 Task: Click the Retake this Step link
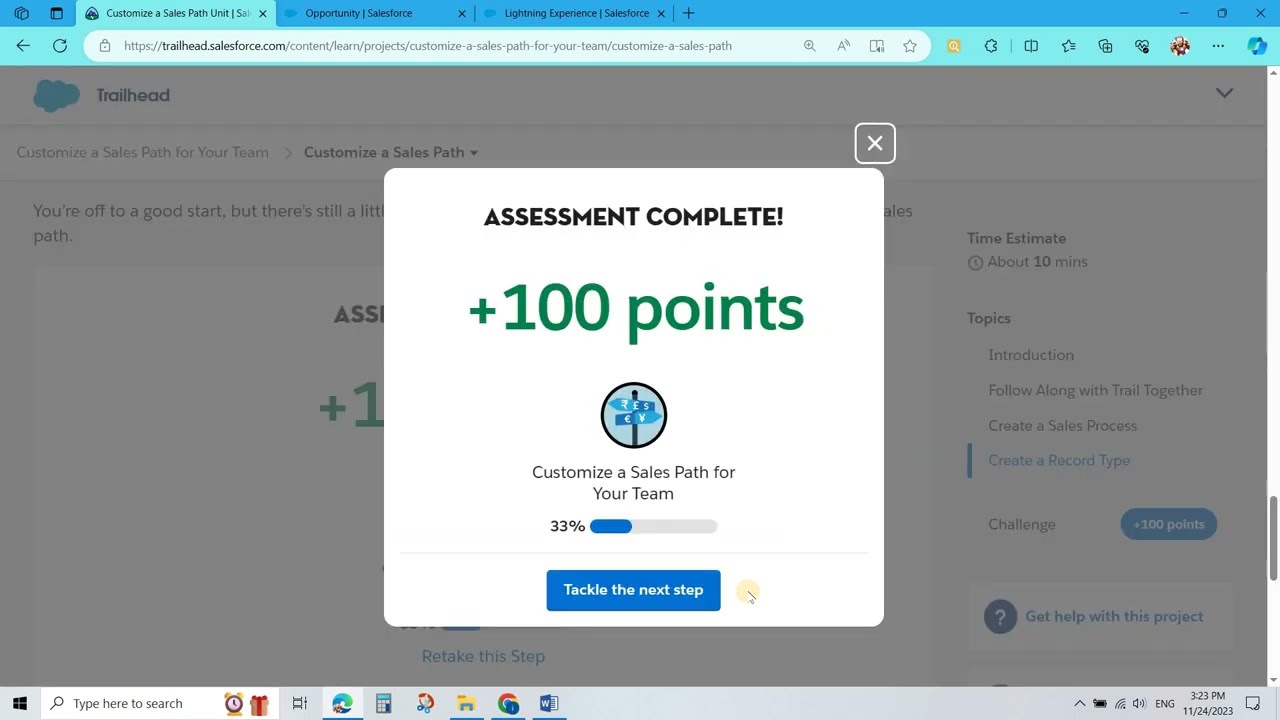point(483,656)
